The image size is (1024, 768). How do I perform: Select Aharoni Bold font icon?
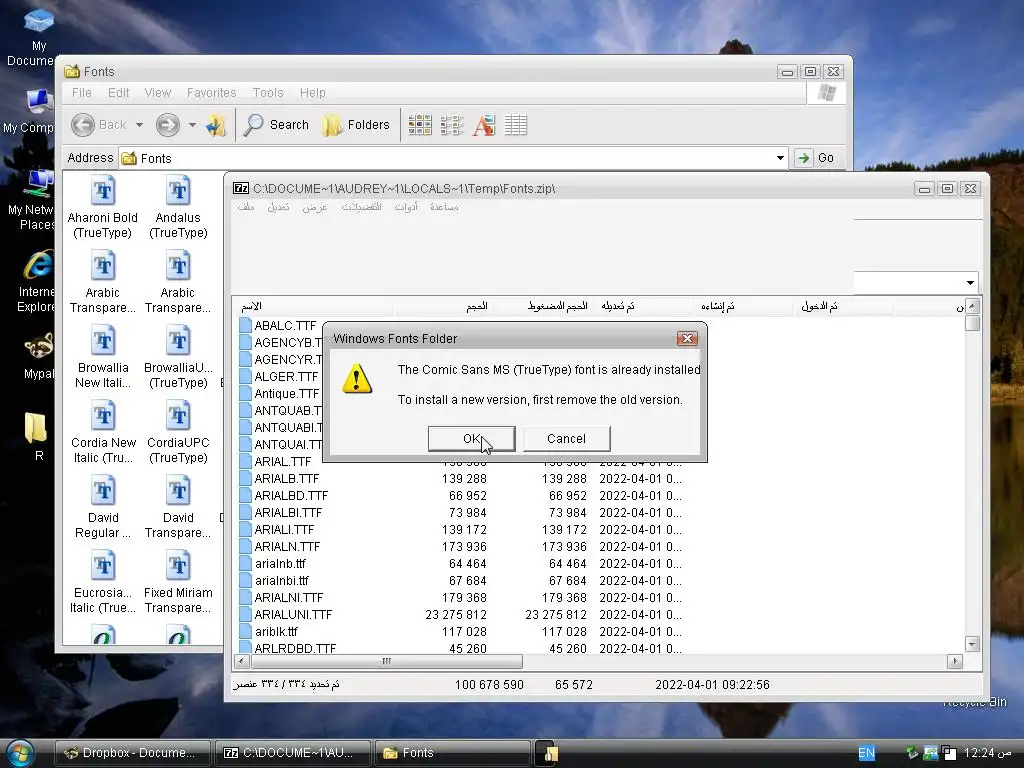pyautogui.click(x=103, y=208)
